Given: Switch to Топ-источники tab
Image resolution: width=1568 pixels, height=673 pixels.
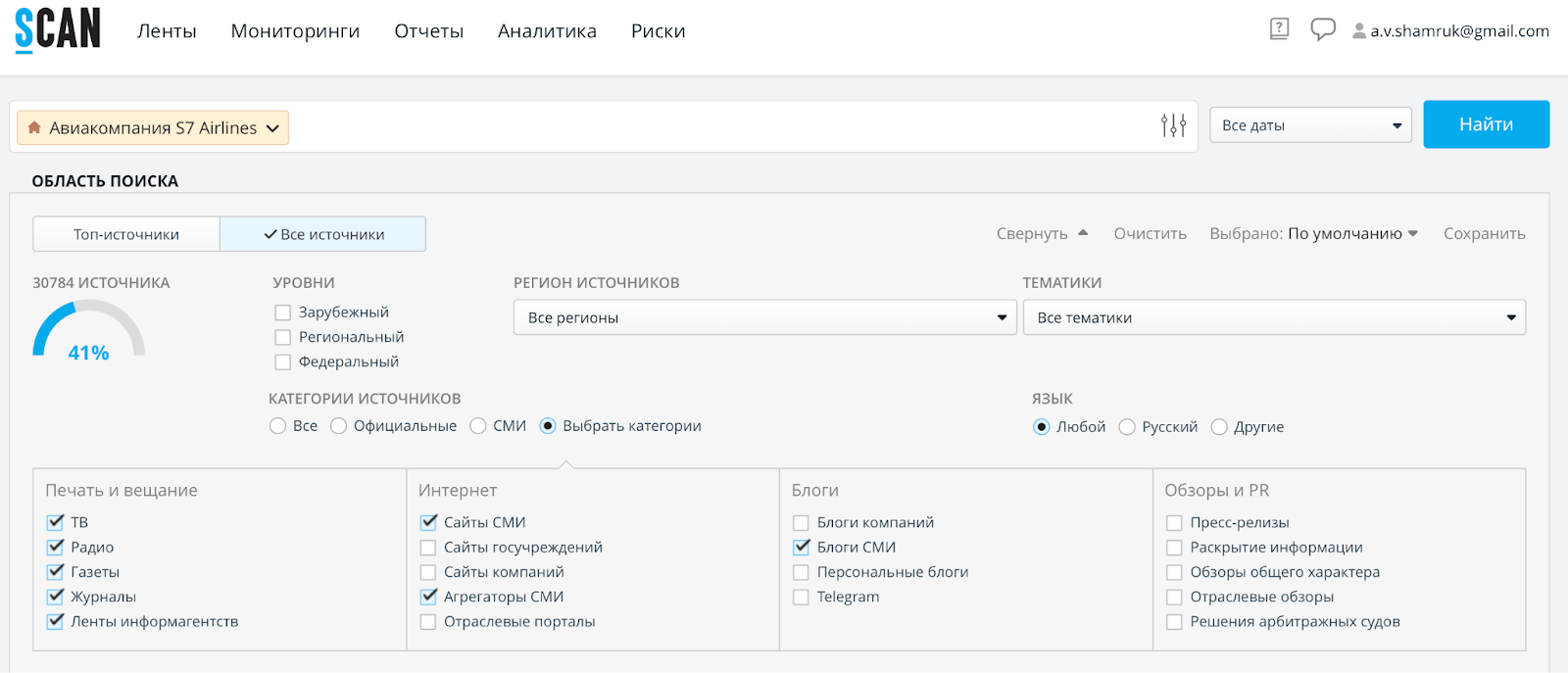Looking at the screenshot, I should (x=126, y=234).
